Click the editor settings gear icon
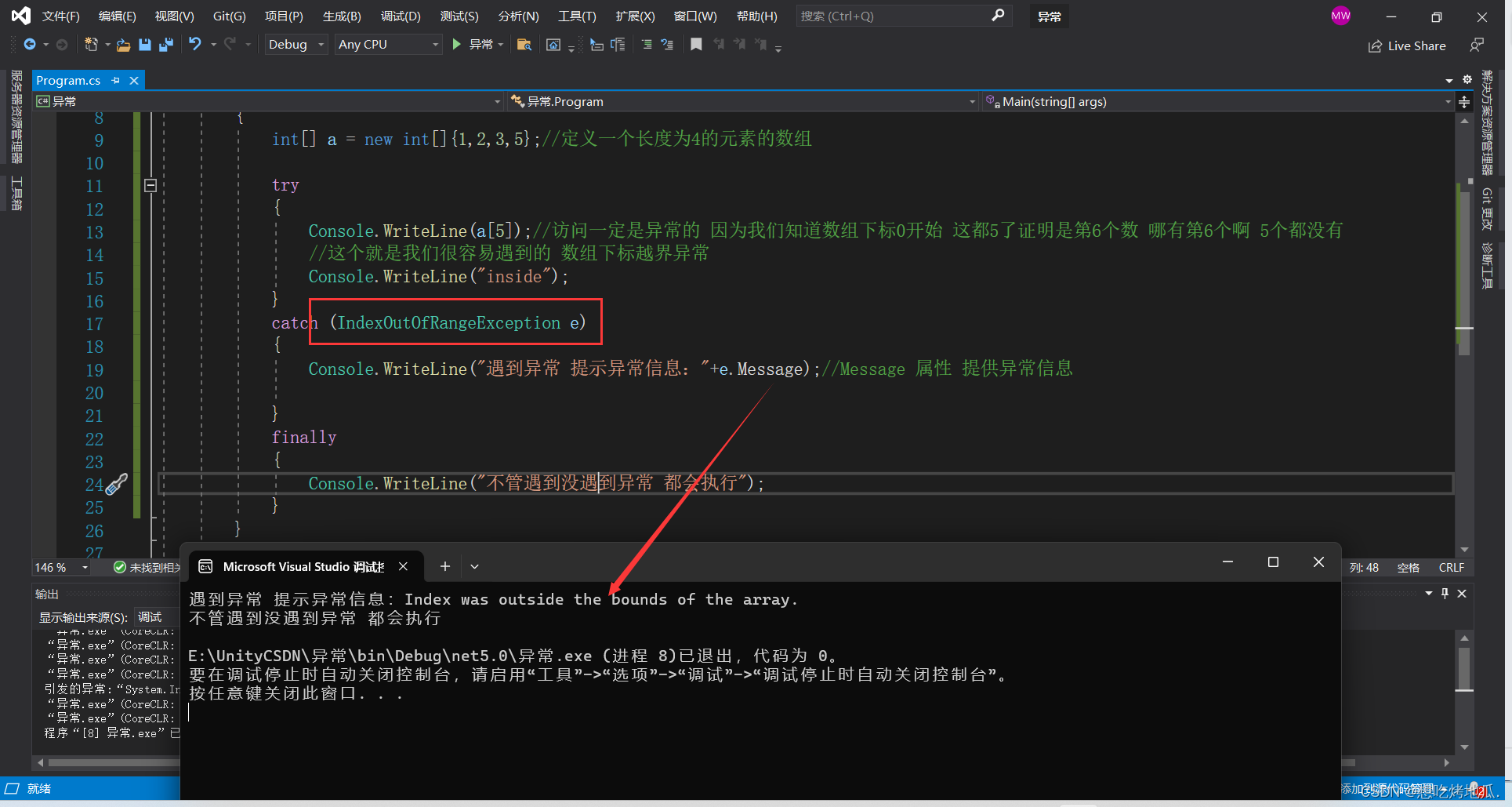Screen dimensions: 1512x807 click(x=1467, y=79)
